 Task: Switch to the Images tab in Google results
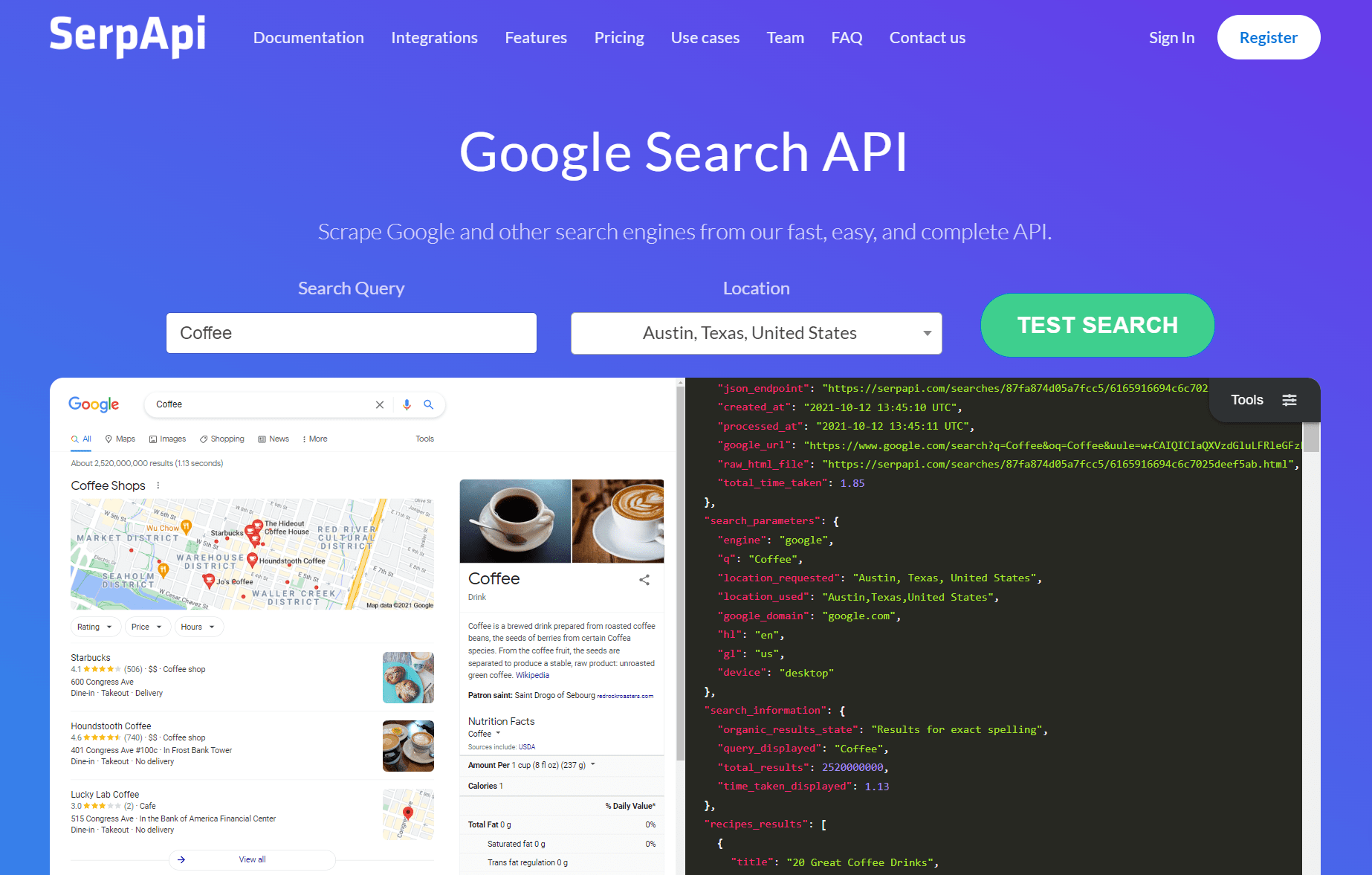point(168,439)
